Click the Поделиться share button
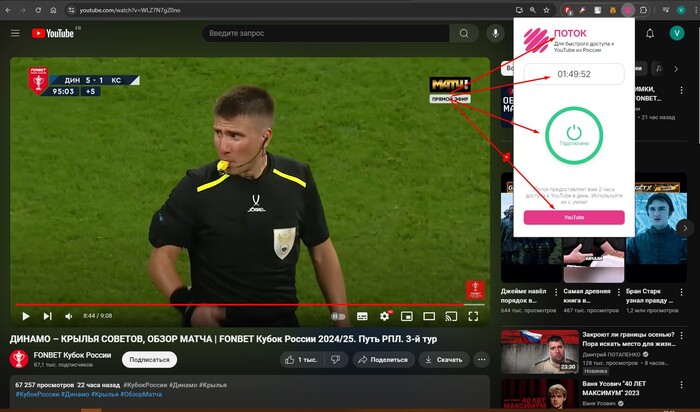The width and height of the screenshot is (700, 412). click(383, 359)
